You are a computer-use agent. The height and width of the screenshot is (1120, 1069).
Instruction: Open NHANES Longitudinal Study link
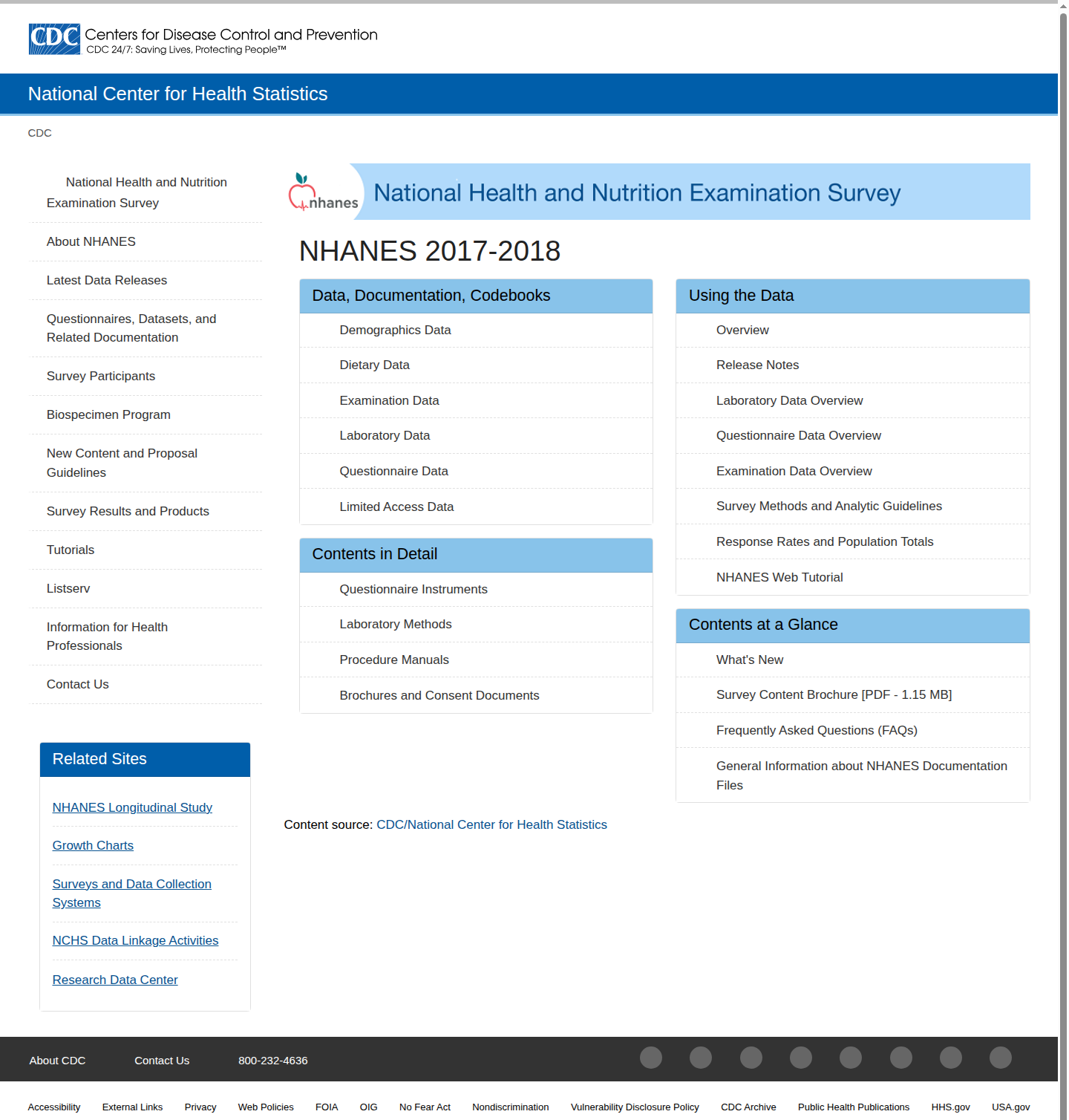click(132, 807)
